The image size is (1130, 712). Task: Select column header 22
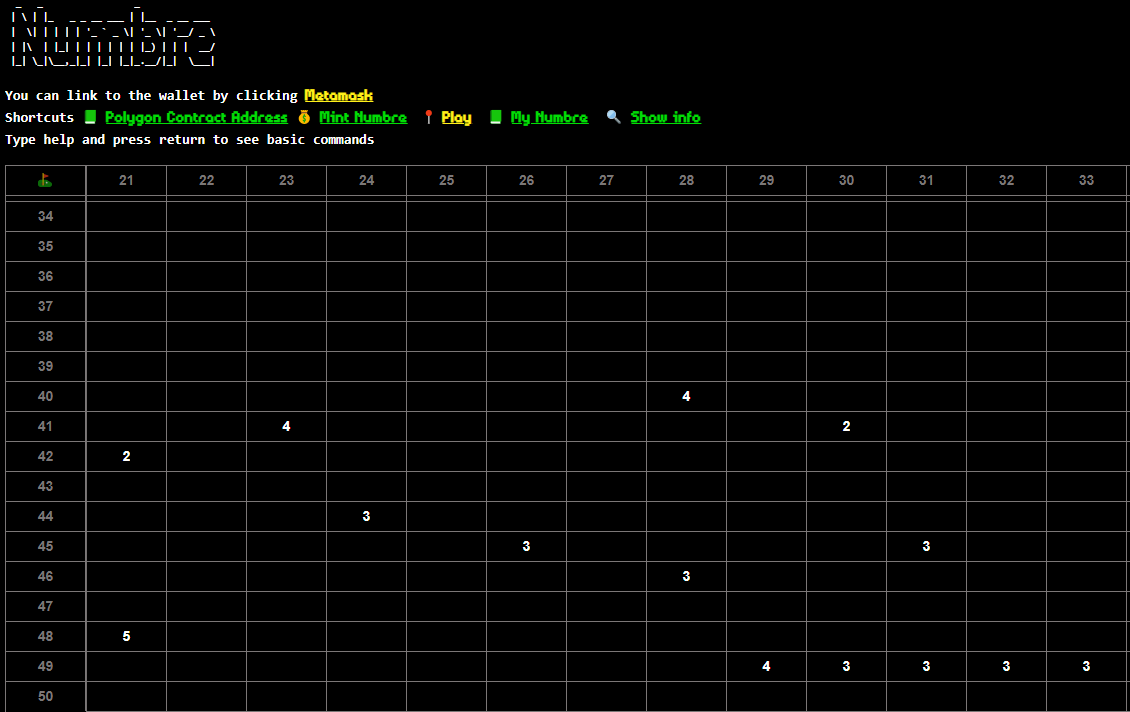206,180
